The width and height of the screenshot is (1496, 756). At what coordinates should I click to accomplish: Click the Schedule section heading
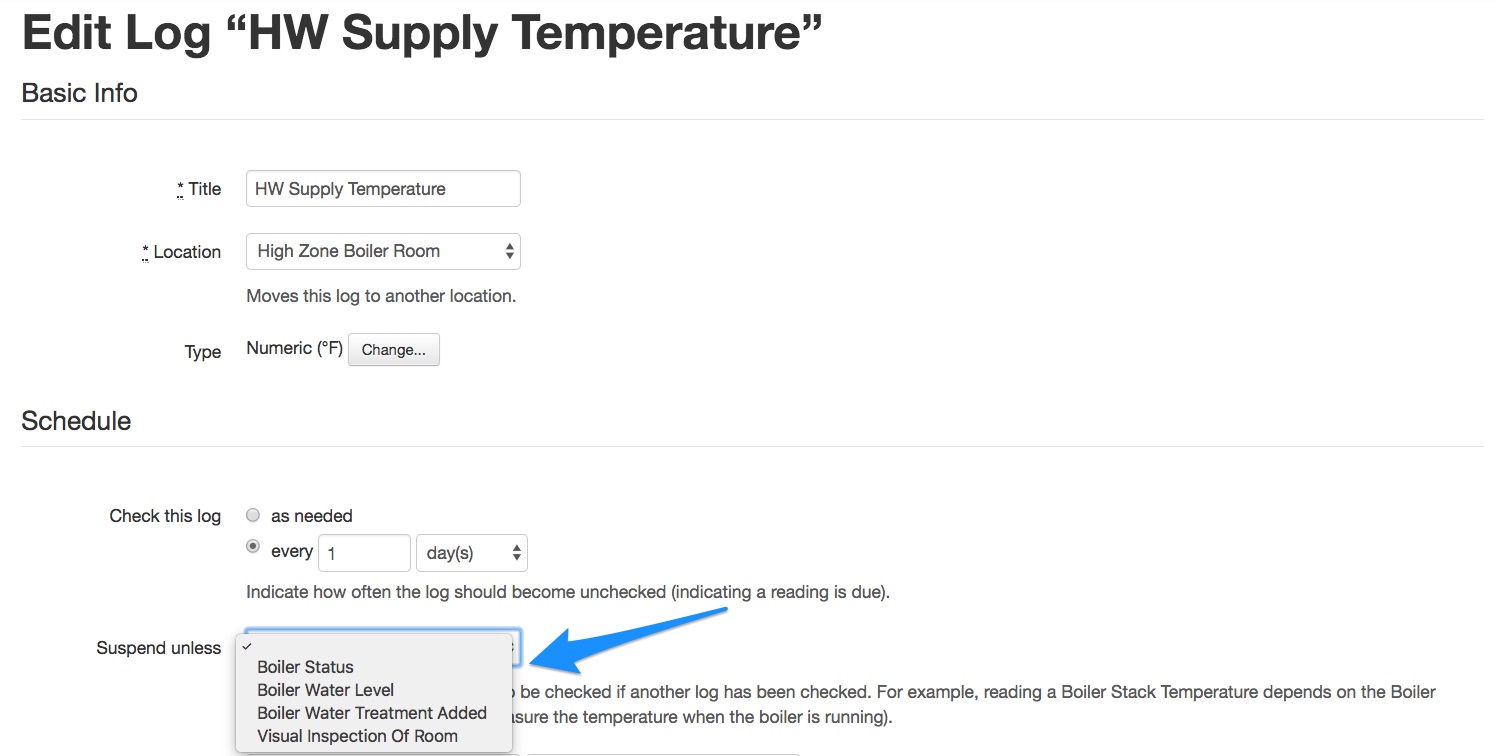point(76,421)
